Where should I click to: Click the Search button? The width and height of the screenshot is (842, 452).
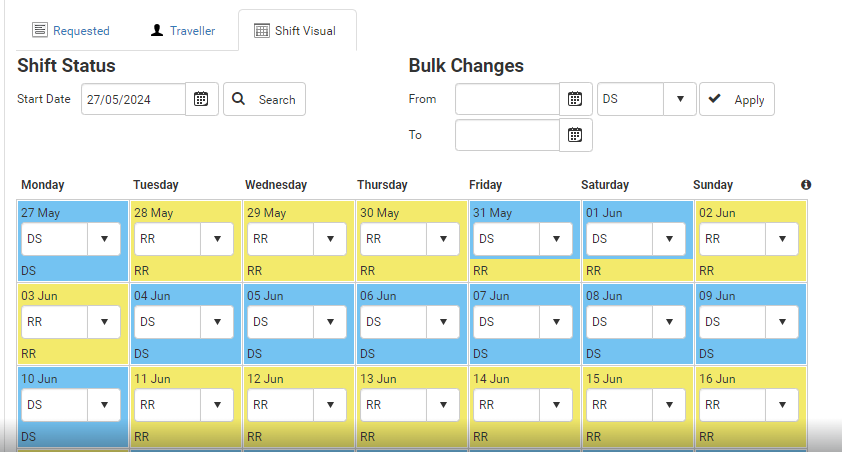click(x=264, y=99)
